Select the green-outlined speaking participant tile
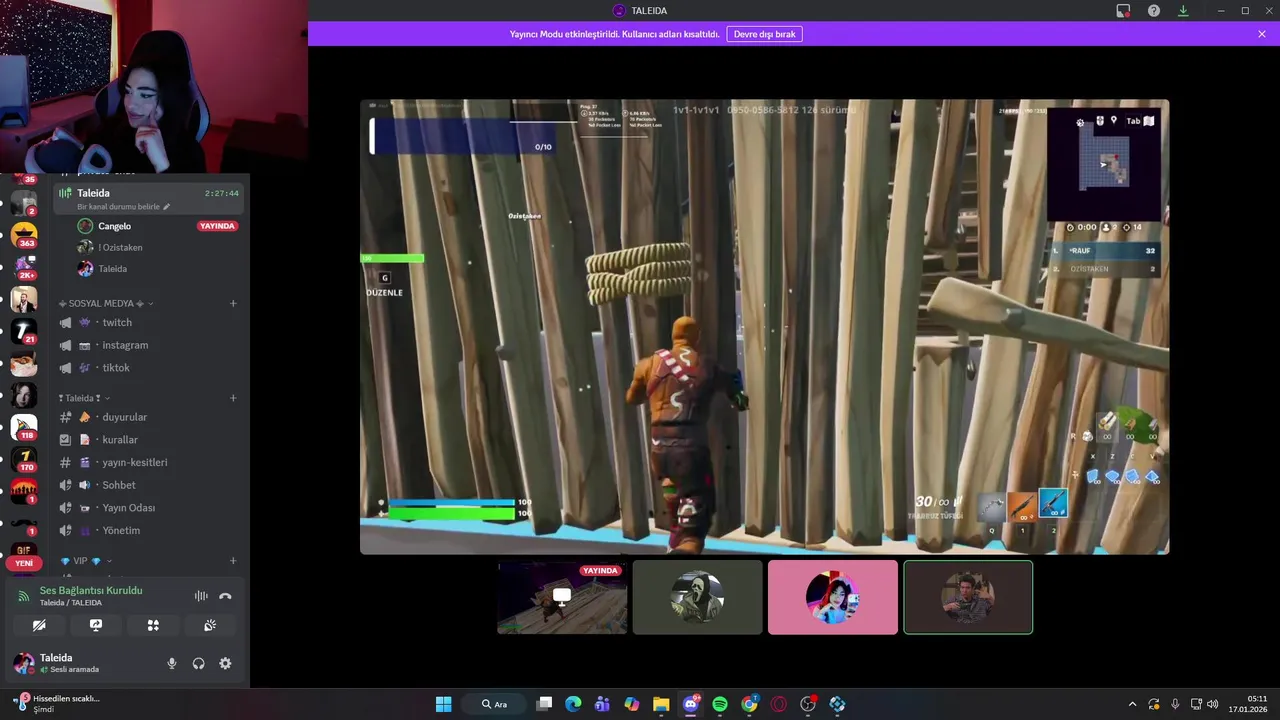The width and height of the screenshot is (1280, 720). [967, 597]
